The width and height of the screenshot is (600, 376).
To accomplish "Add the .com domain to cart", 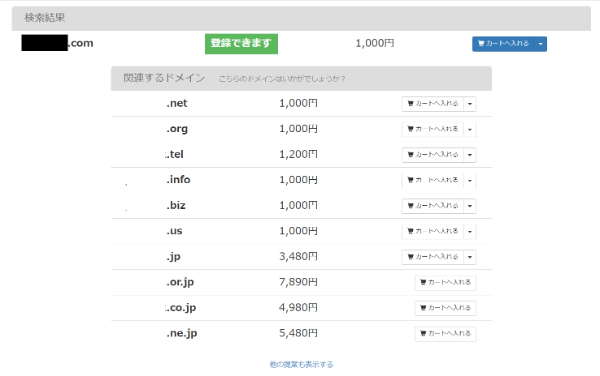I will pos(503,44).
